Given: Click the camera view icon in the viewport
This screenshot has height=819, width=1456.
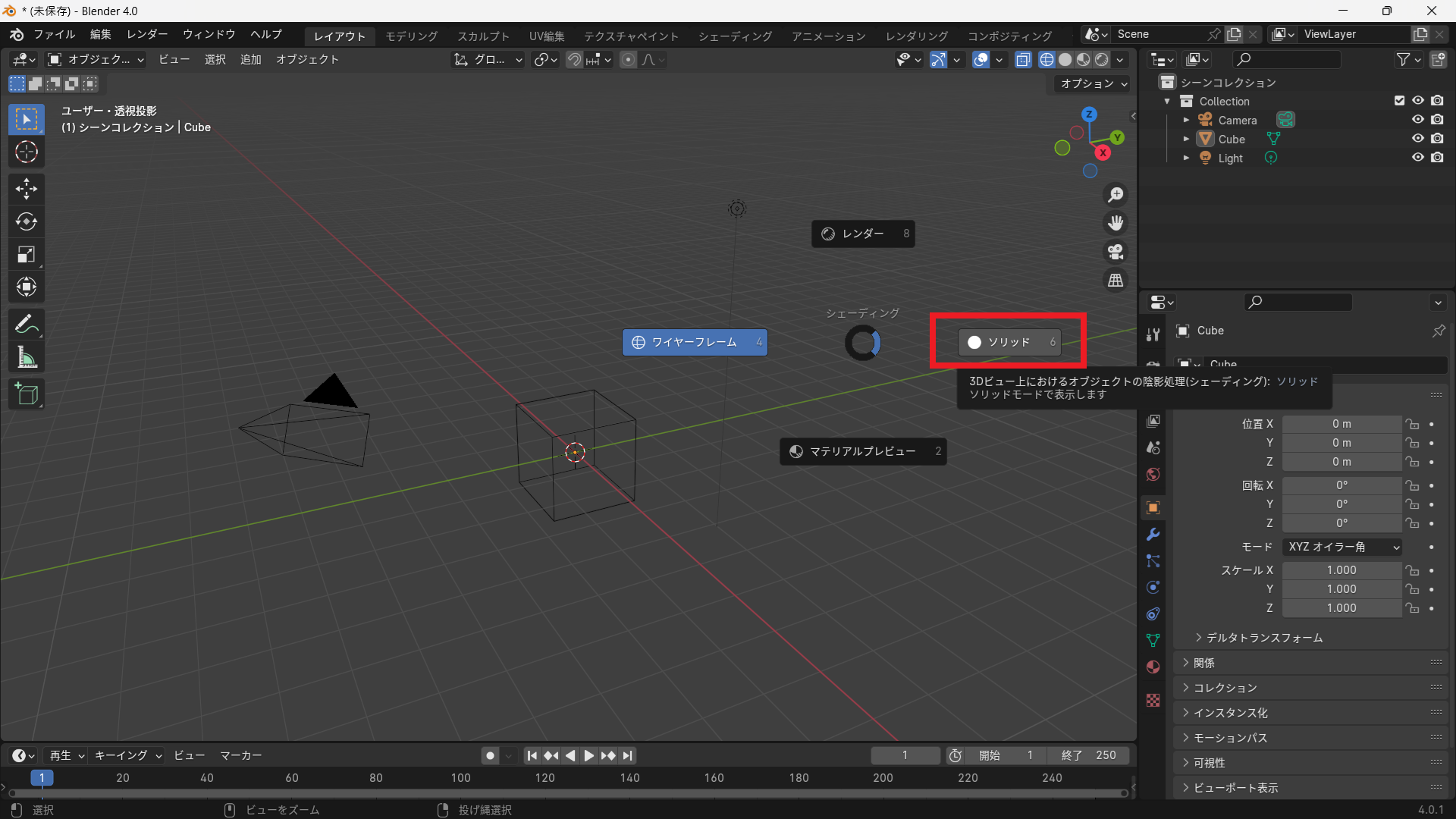Looking at the screenshot, I should pos(1116,252).
